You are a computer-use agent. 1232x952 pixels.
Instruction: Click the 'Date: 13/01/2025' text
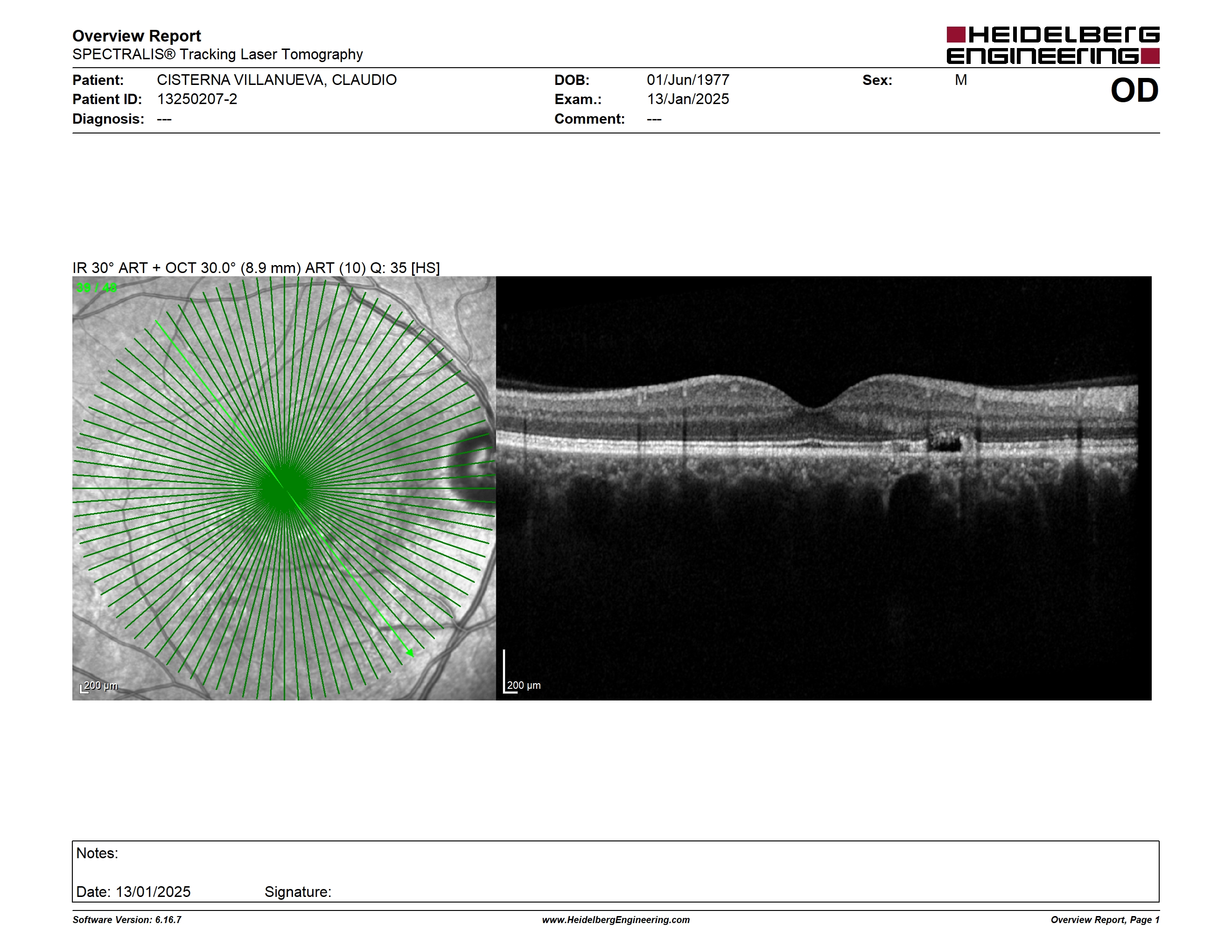click(x=133, y=892)
